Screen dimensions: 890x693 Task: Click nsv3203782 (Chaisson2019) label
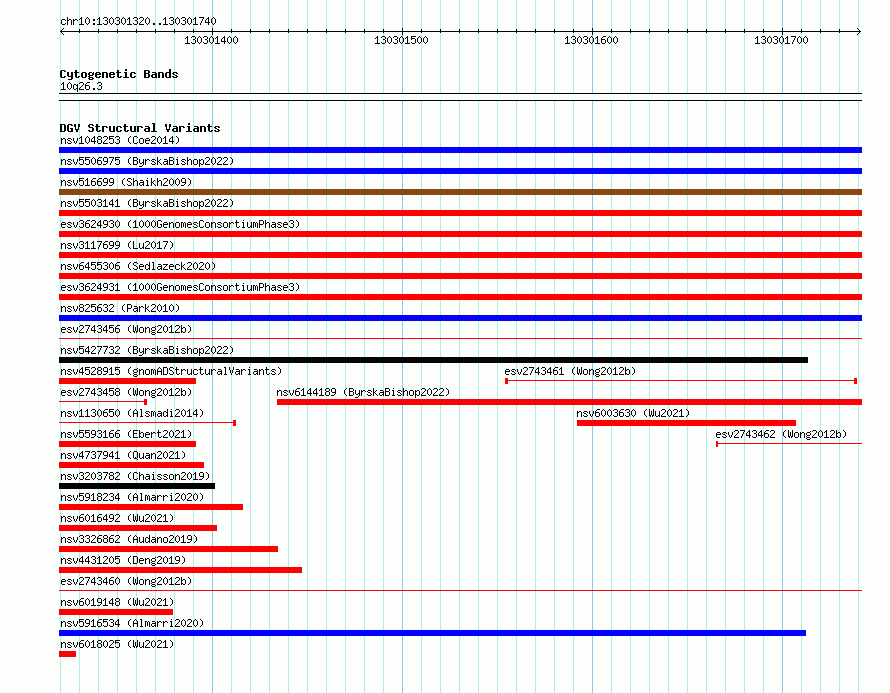coord(135,476)
